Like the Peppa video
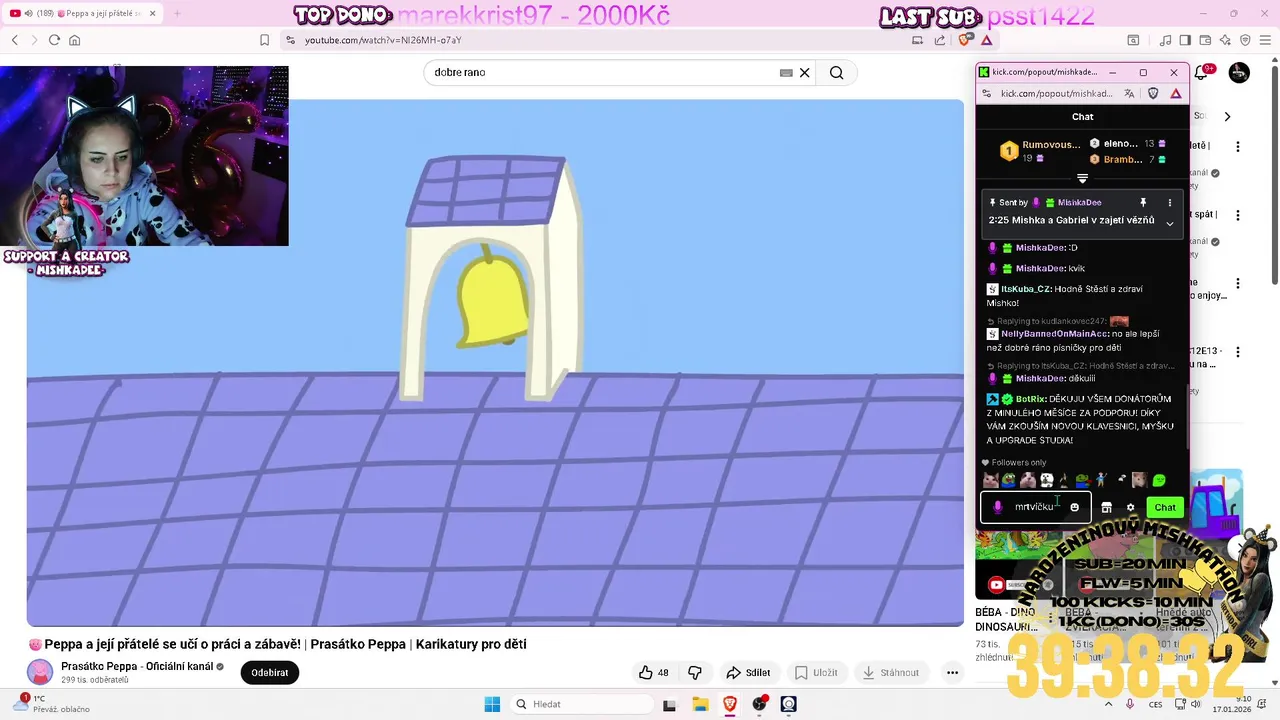The width and height of the screenshot is (1280, 720). point(654,673)
